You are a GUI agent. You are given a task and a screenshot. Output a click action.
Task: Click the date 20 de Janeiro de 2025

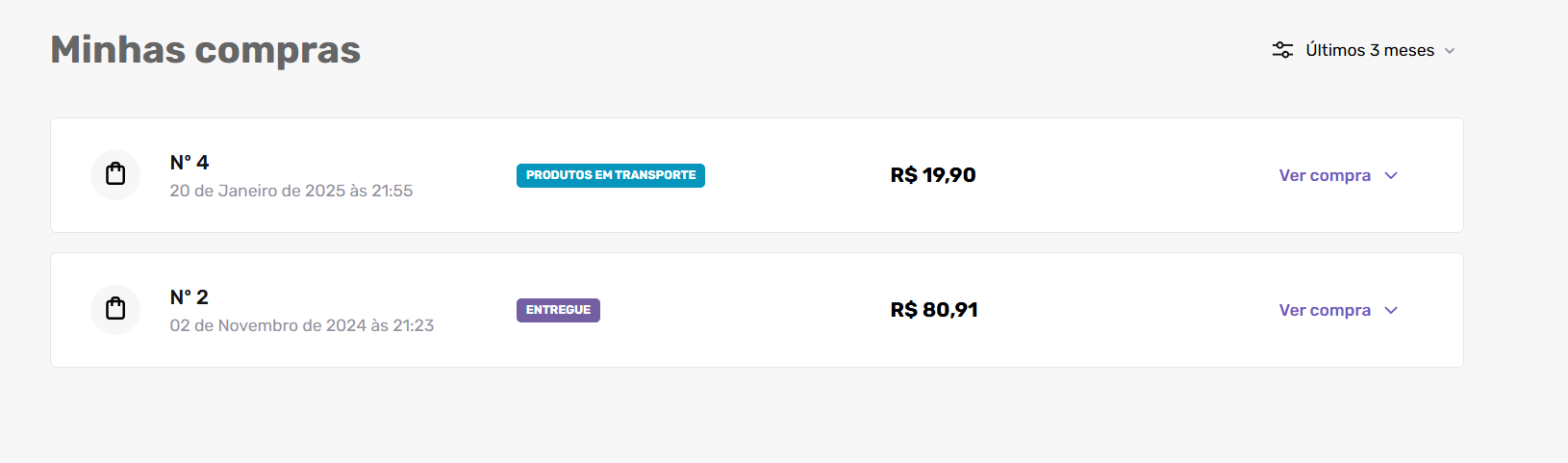258,191
